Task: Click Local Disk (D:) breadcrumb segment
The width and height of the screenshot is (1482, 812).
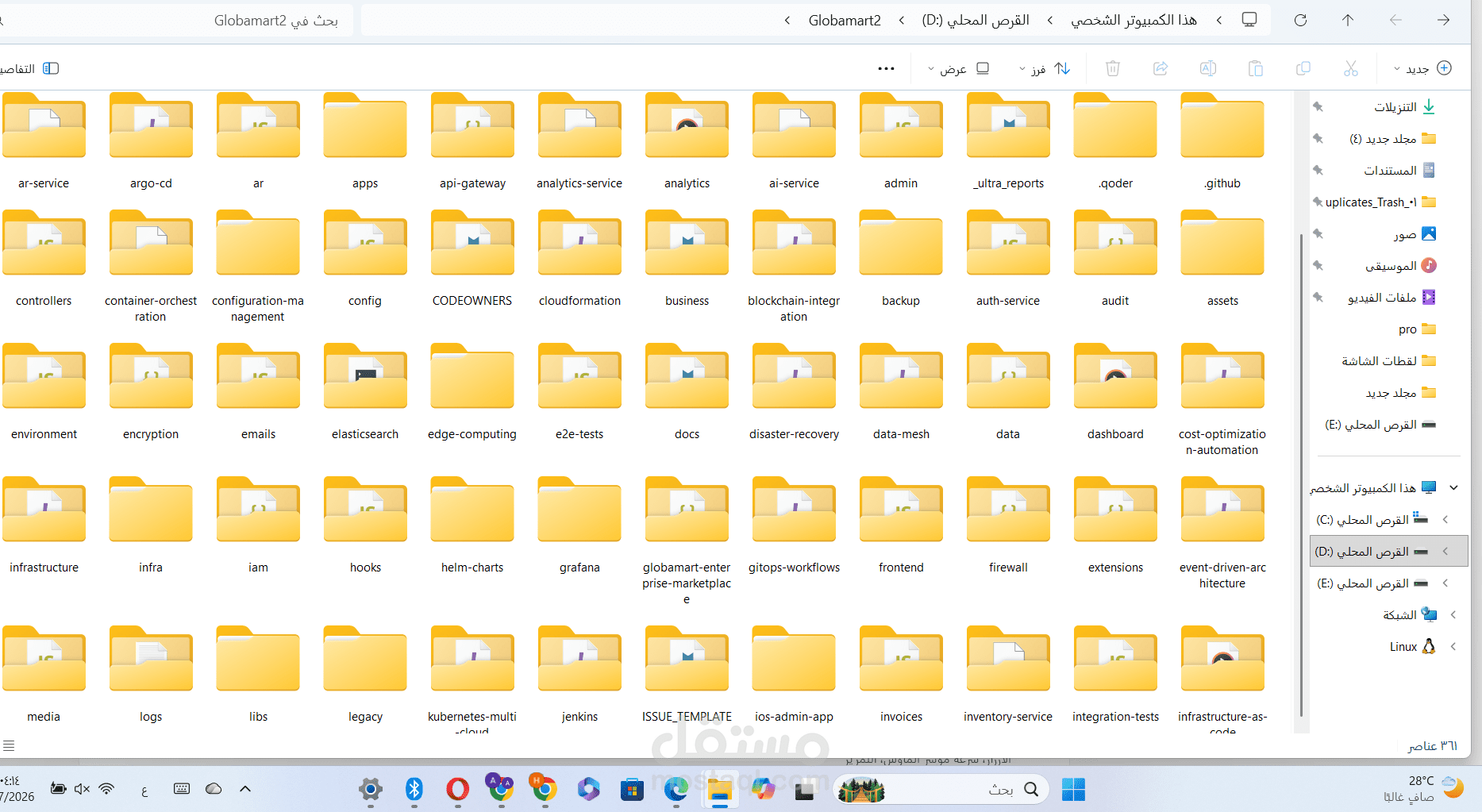Action: [x=976, y=20]
